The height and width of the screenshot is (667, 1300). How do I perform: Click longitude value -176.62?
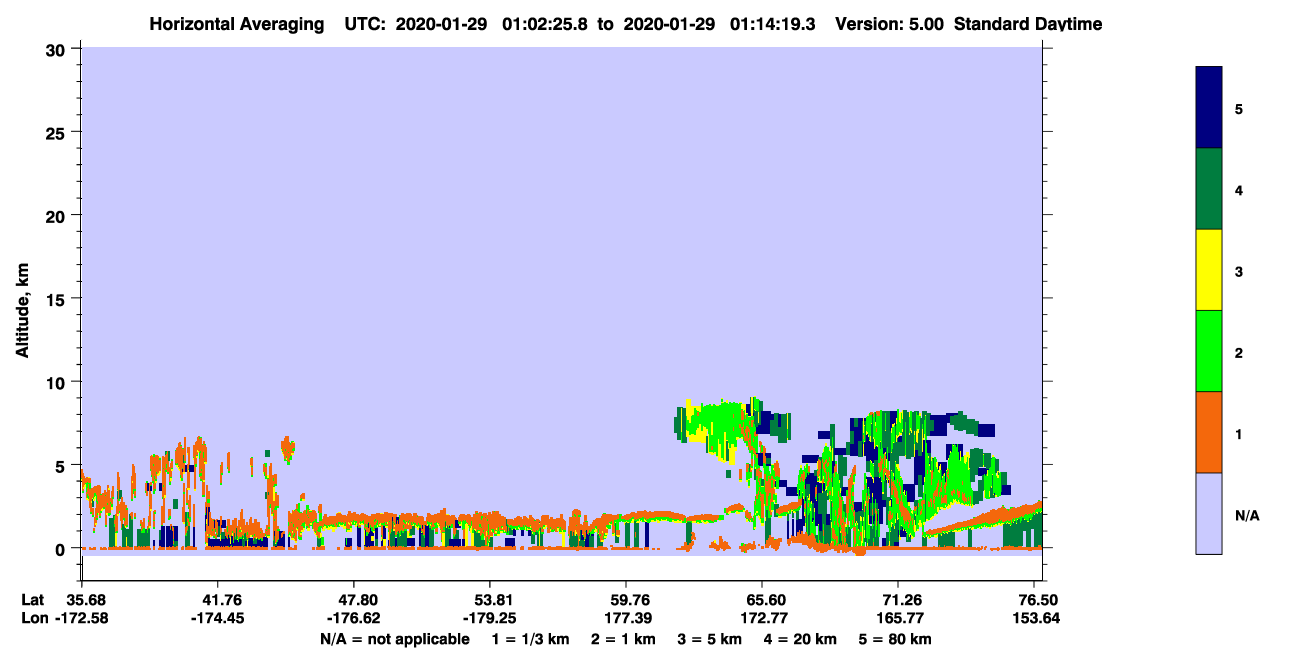(354, 618)
